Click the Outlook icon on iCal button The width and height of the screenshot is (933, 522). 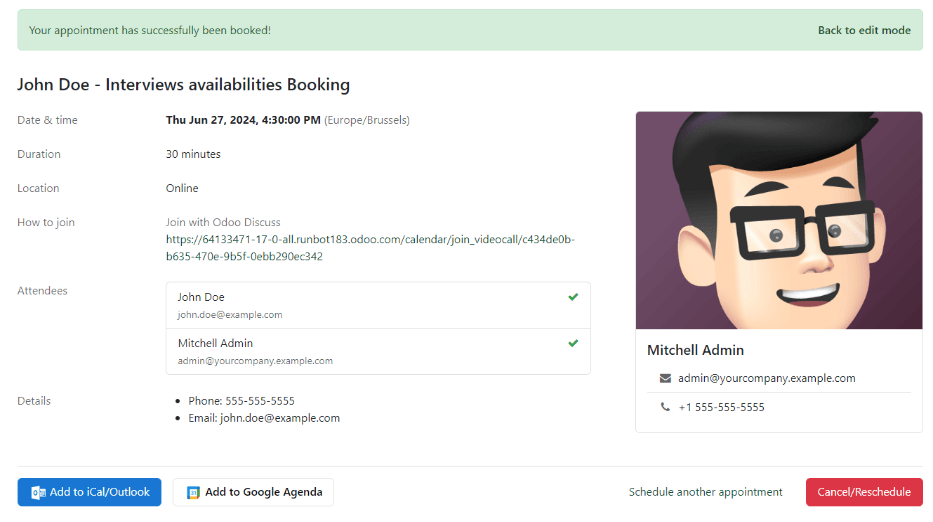click(38, 492)
